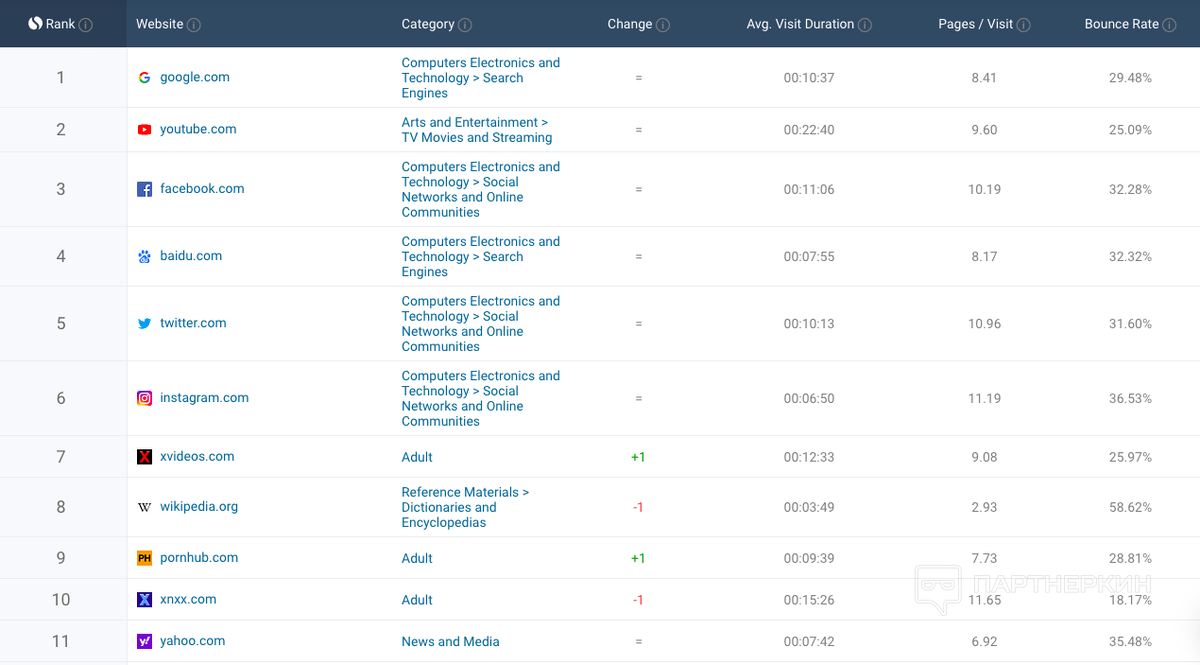Select the 00:22:40 visit duration for youtube.com
The image size is (1200, 665).
[x=809, y=130]
